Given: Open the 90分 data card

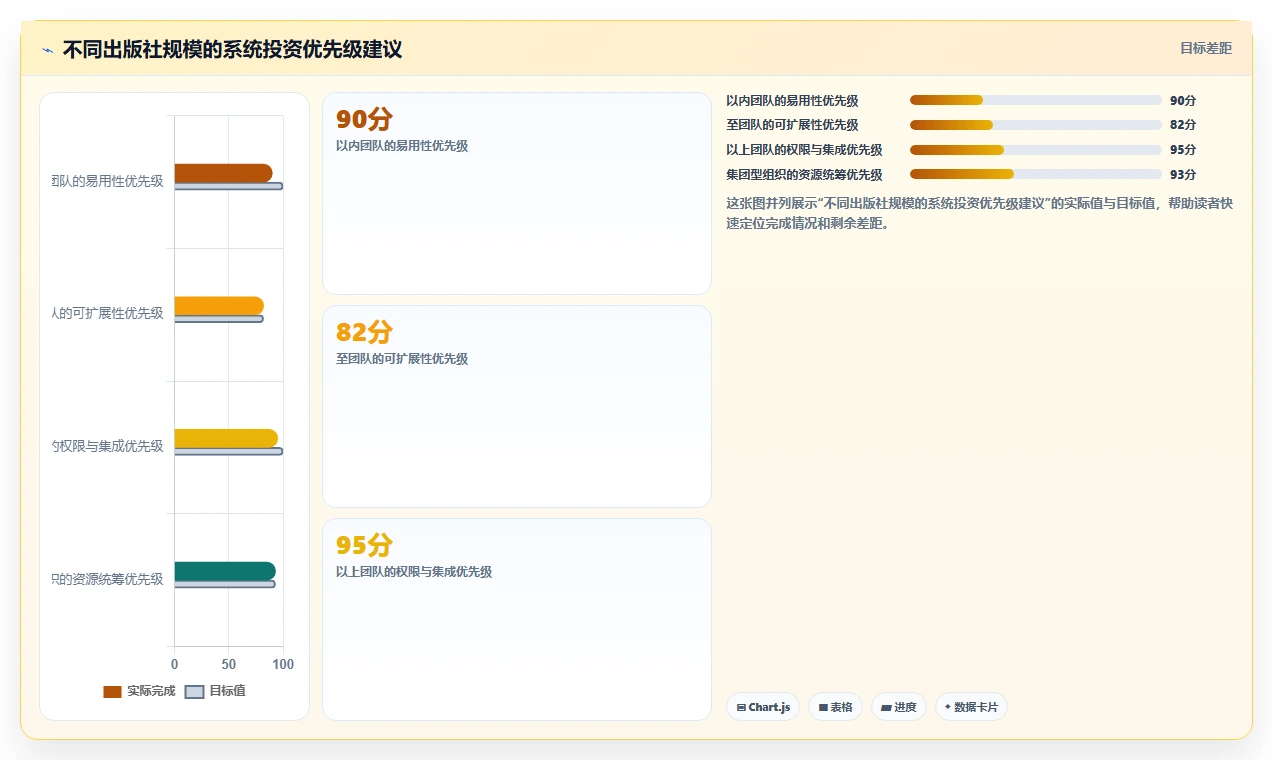Looking at the screenshot, I should (x=516, y=193).
